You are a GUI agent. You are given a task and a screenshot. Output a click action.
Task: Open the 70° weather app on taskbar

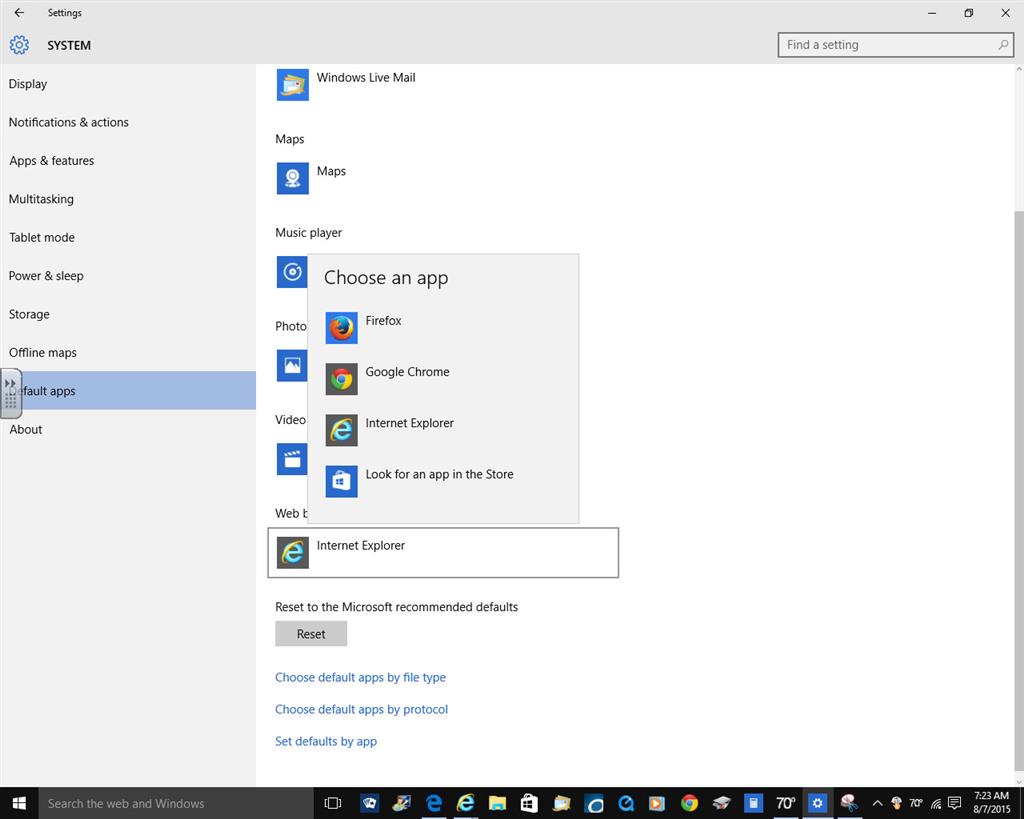[785, 803]
